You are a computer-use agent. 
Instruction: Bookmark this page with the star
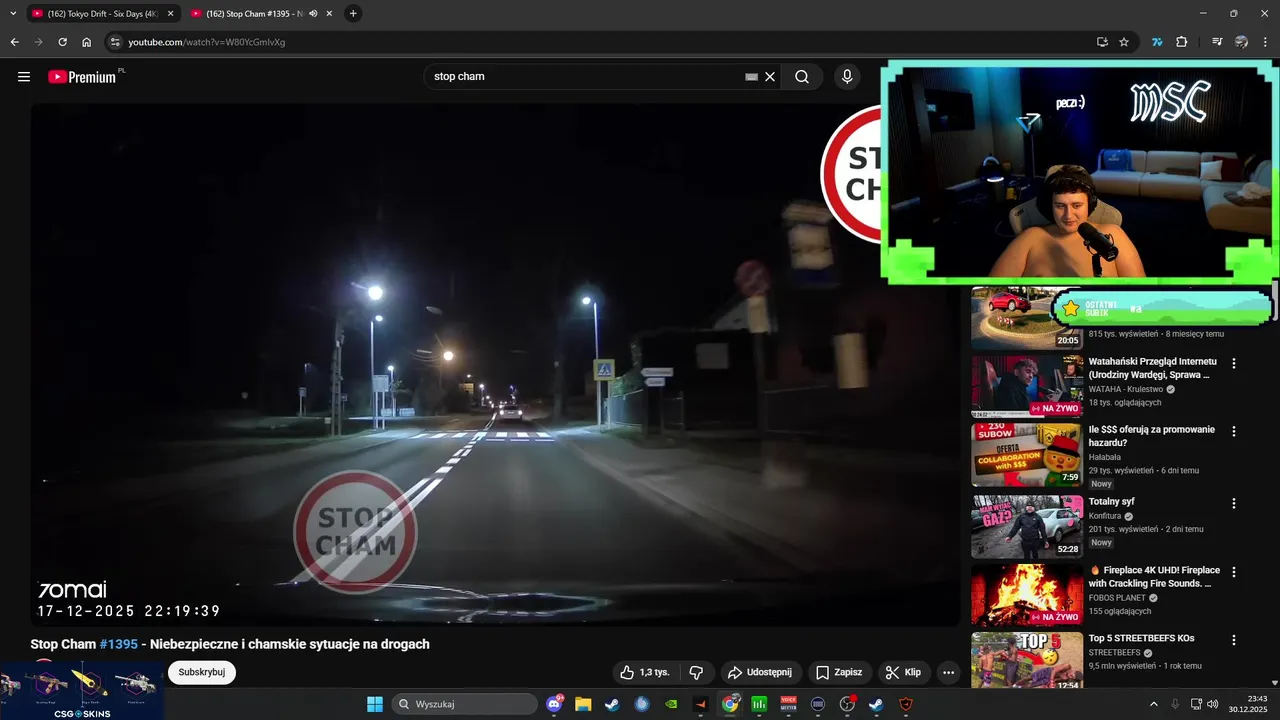click(1124, 42)
